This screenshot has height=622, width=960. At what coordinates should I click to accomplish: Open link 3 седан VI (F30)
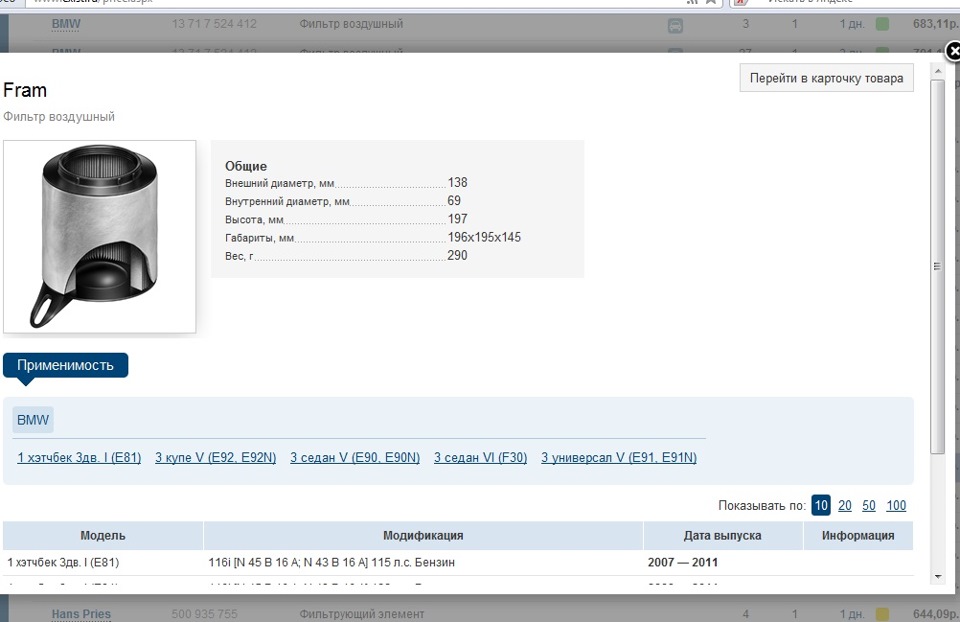pyautogui.click(x=481, y=457)
